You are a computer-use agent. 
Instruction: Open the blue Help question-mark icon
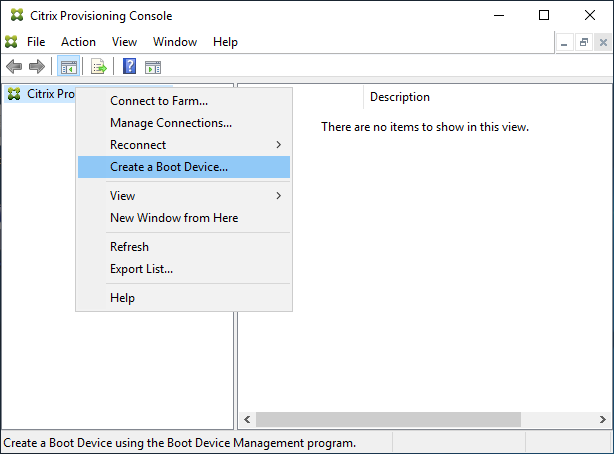point(130,66)
